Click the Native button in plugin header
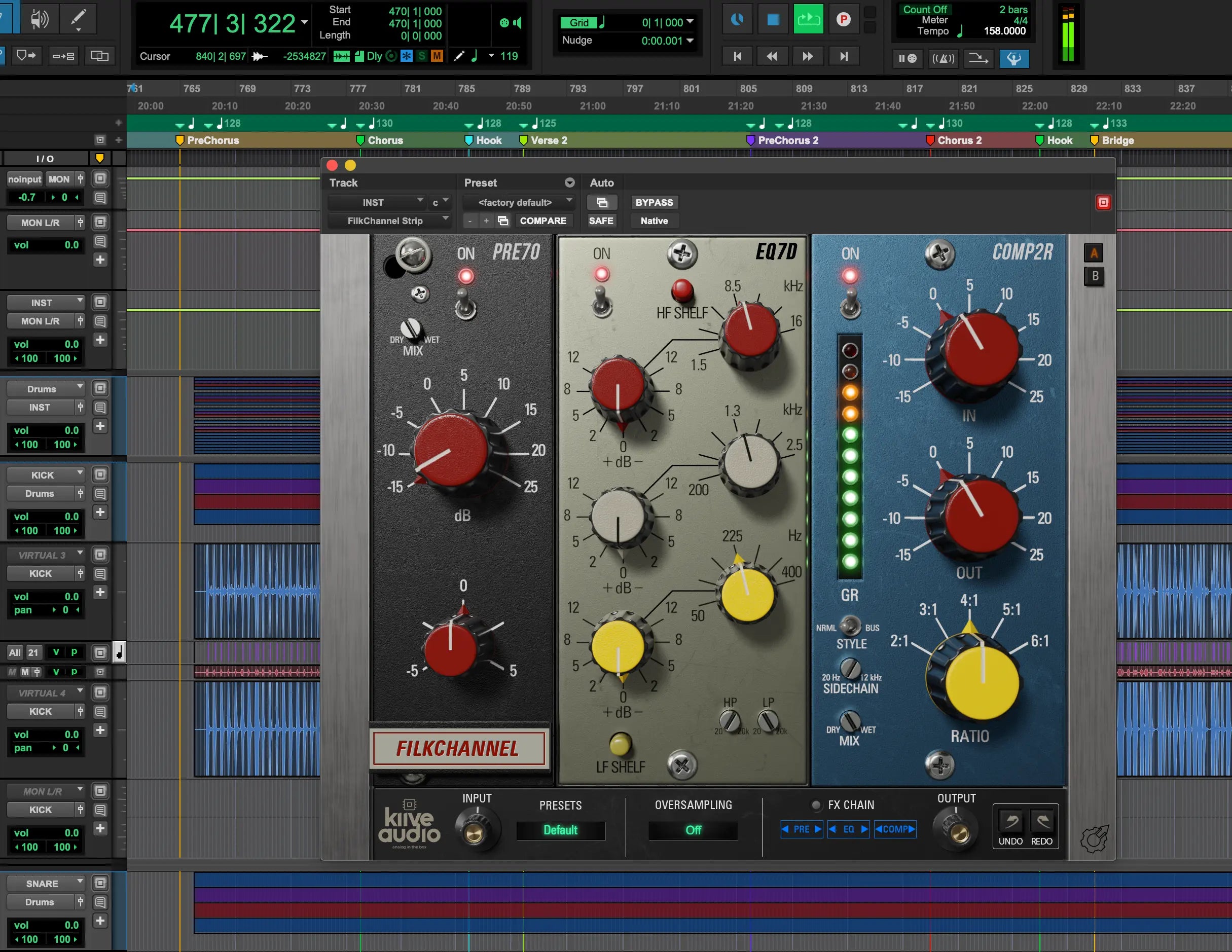 [x=654, y=221]
